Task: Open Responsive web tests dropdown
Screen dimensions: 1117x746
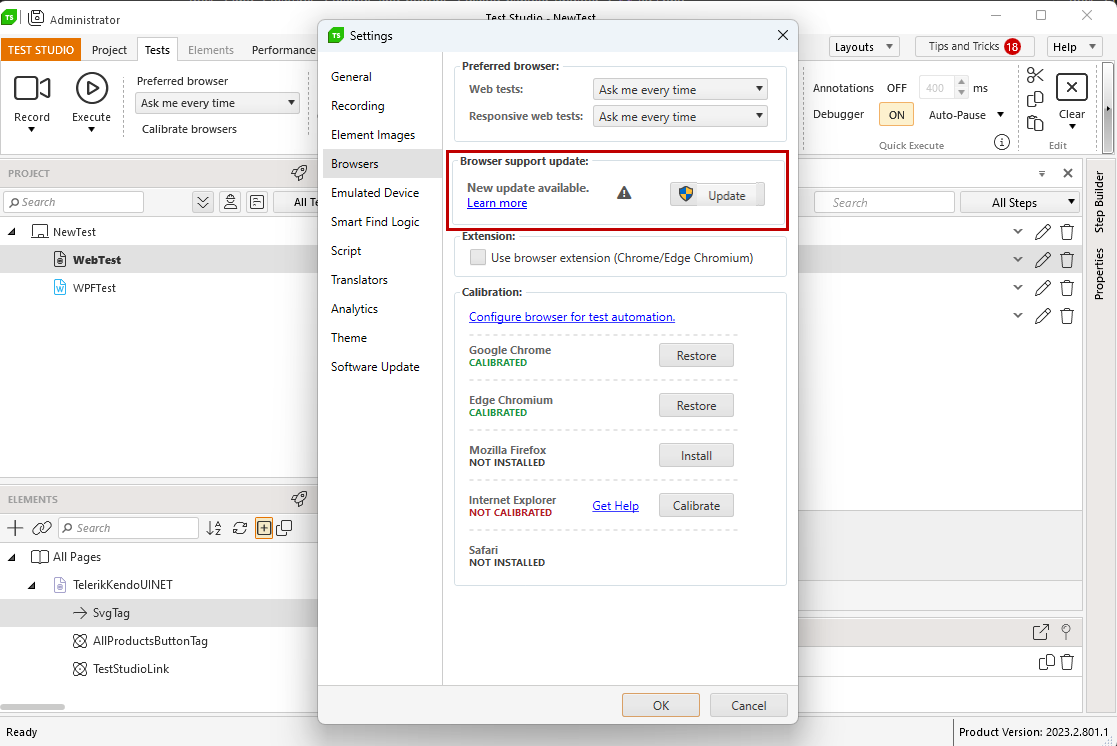Action: [680, 117]
